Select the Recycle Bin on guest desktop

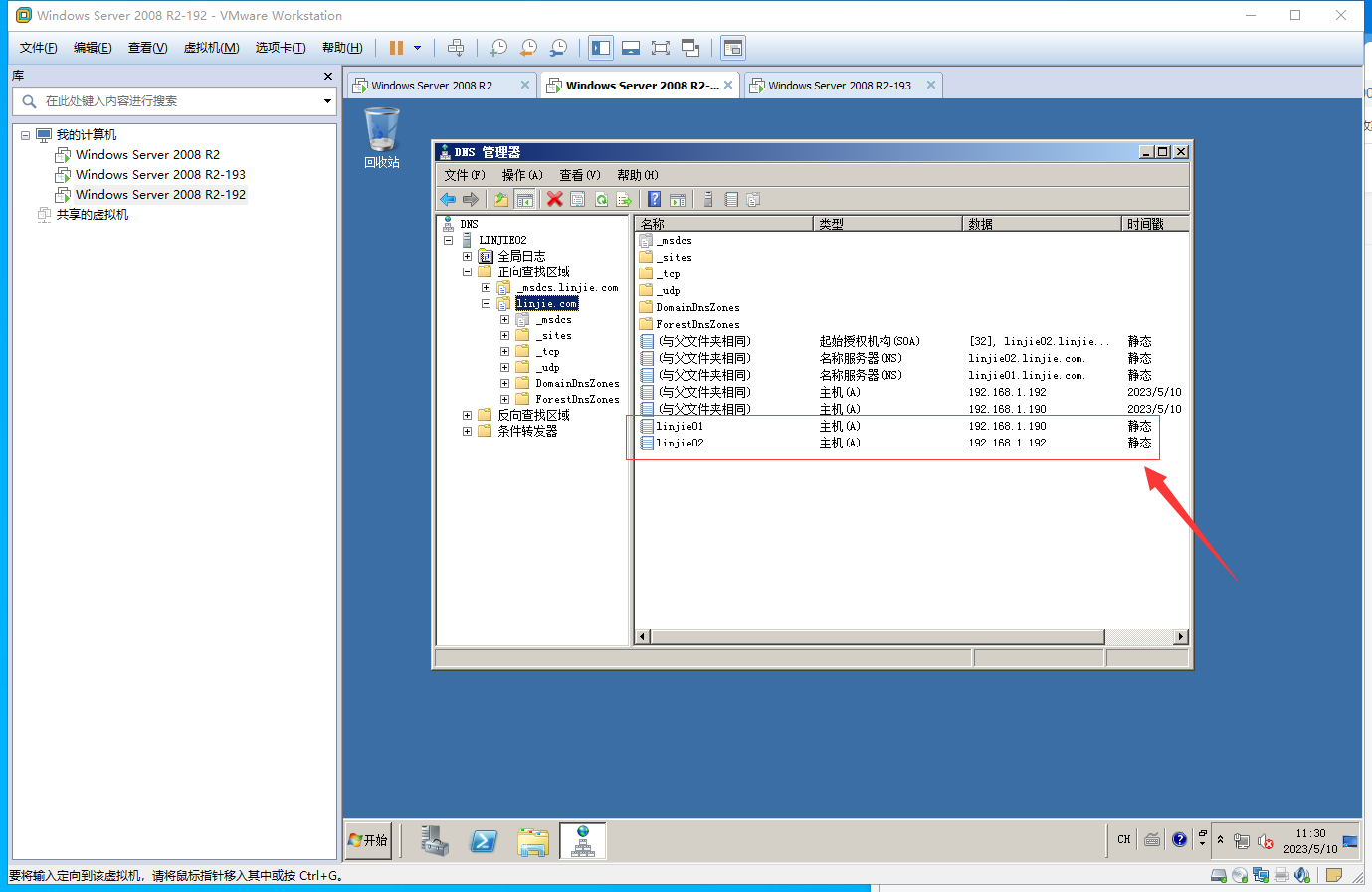[x=382, y=137]
